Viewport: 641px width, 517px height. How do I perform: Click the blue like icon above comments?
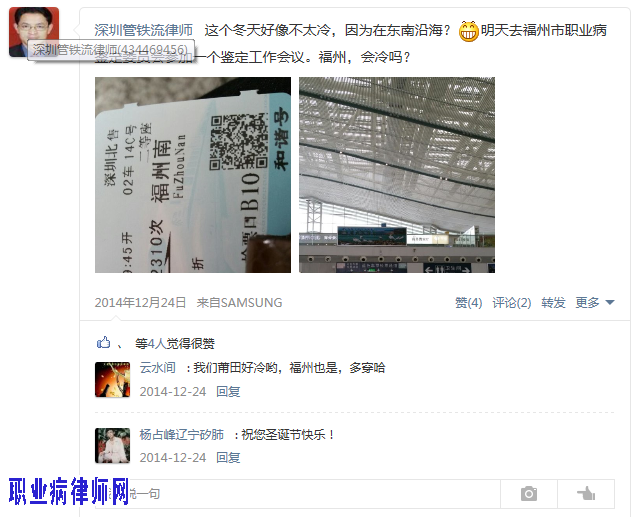coord(103,342)
